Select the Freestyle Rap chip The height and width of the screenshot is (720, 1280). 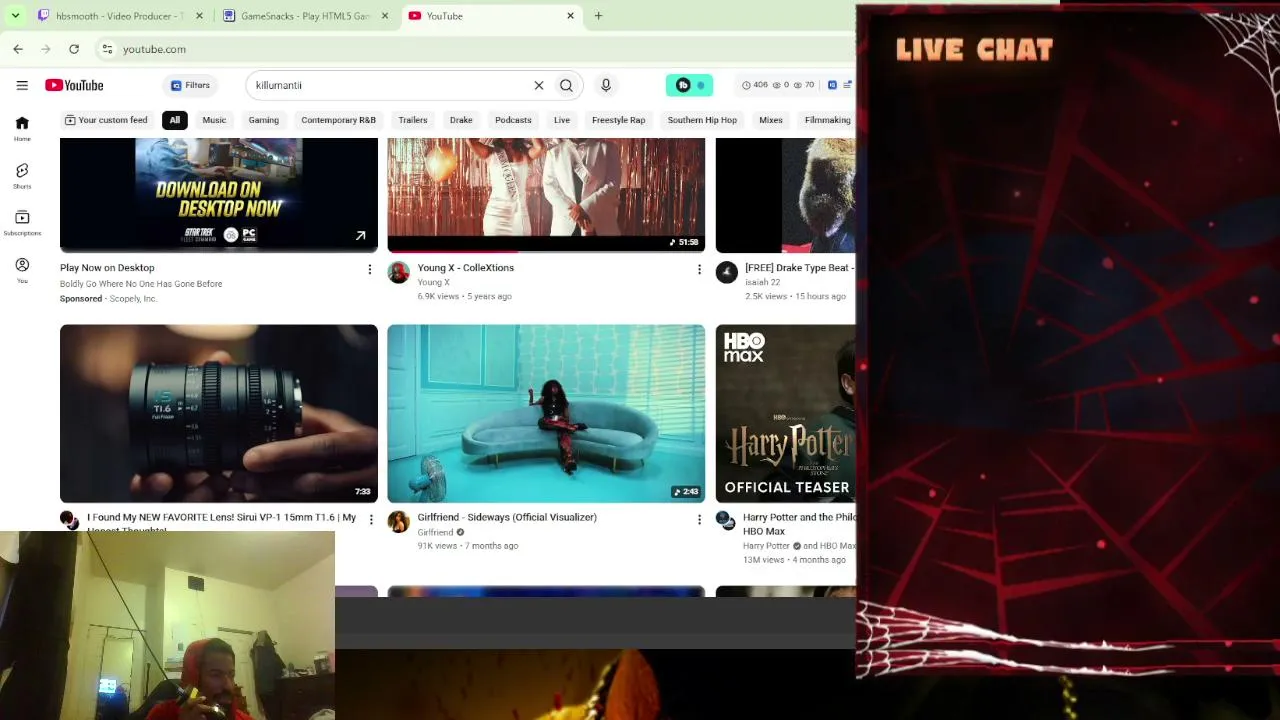pos(619,120)
